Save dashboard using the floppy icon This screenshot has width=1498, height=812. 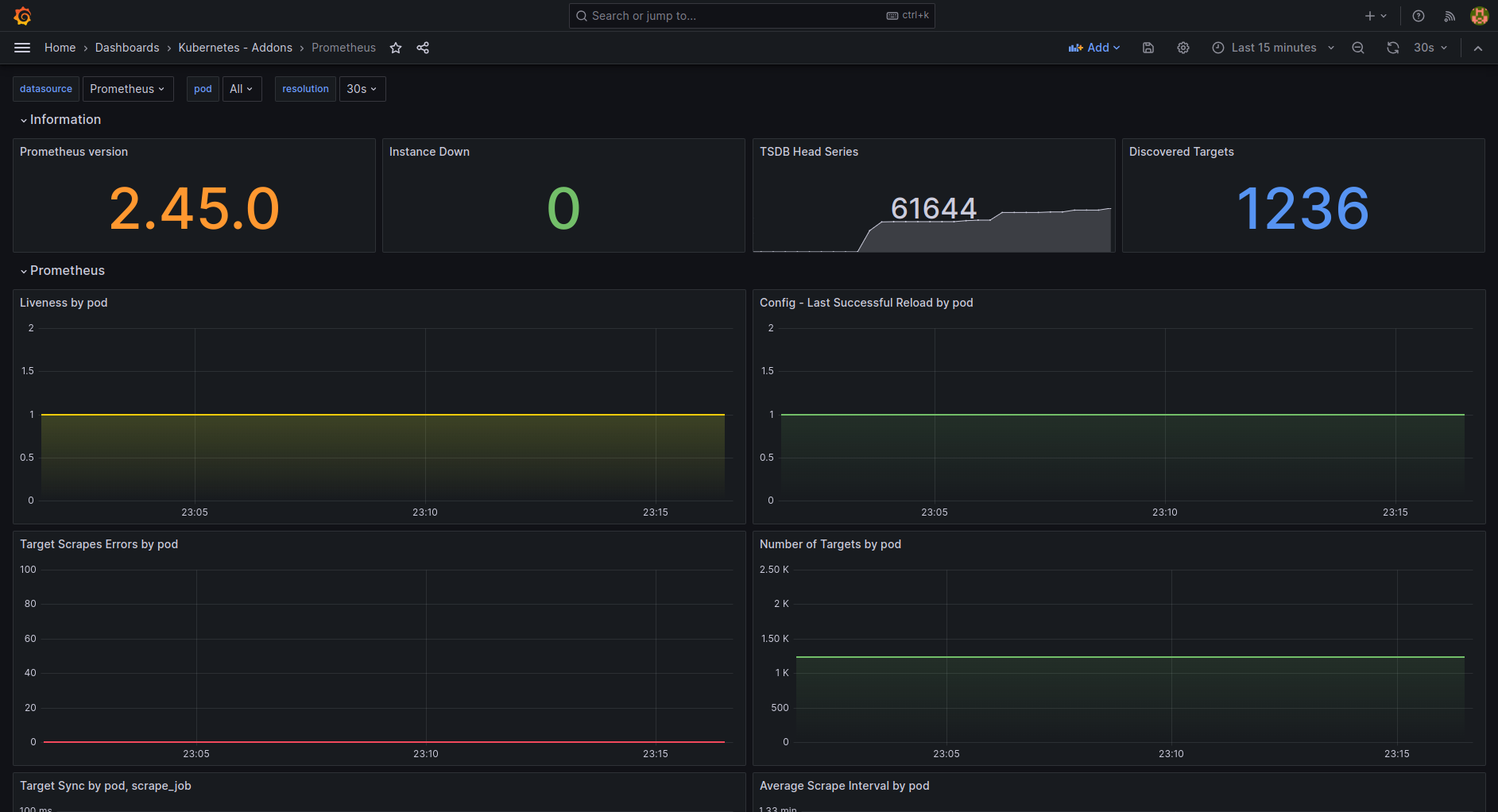(x=1148, y=48)
